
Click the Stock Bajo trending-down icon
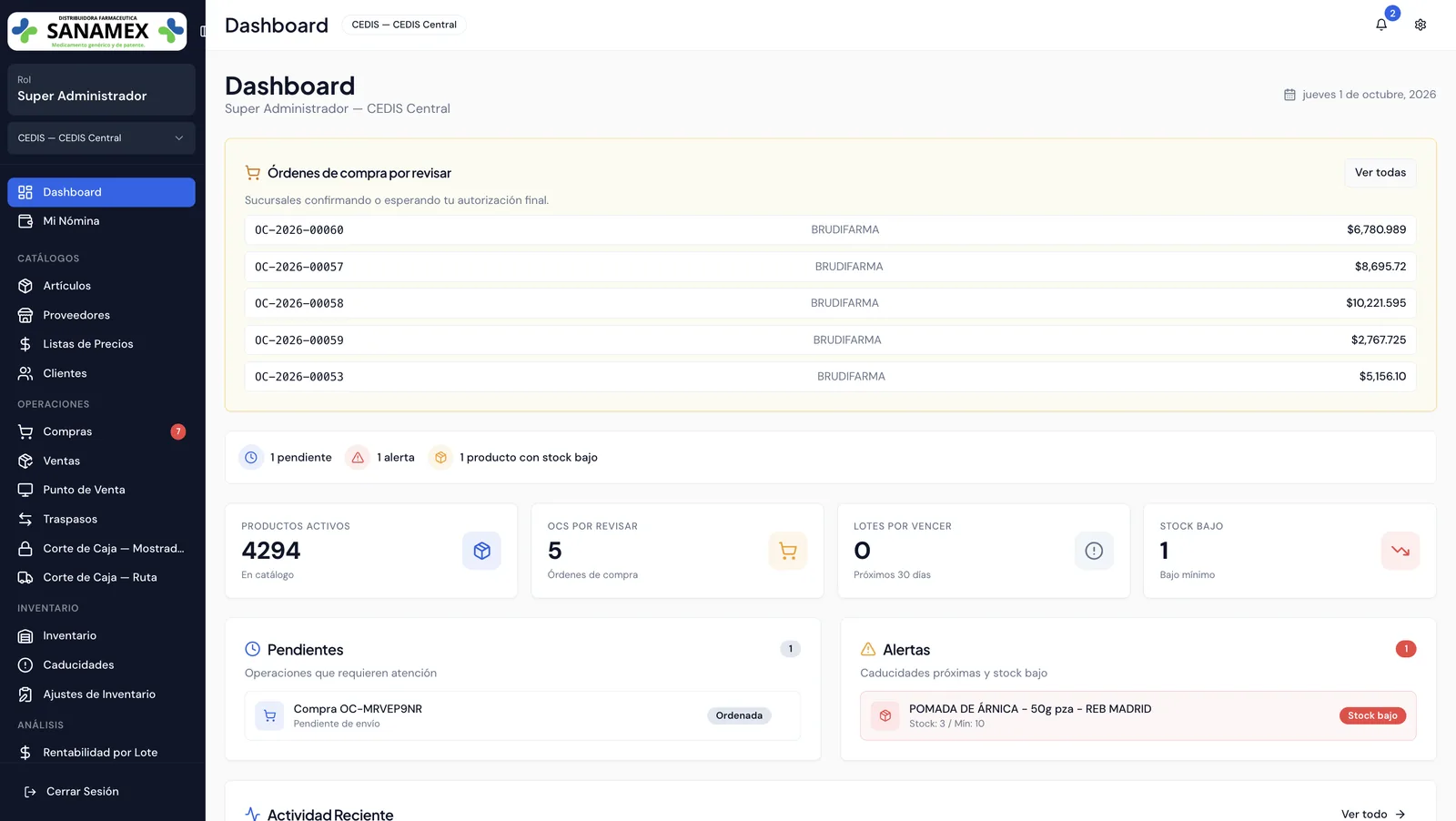click(1400, 551)
